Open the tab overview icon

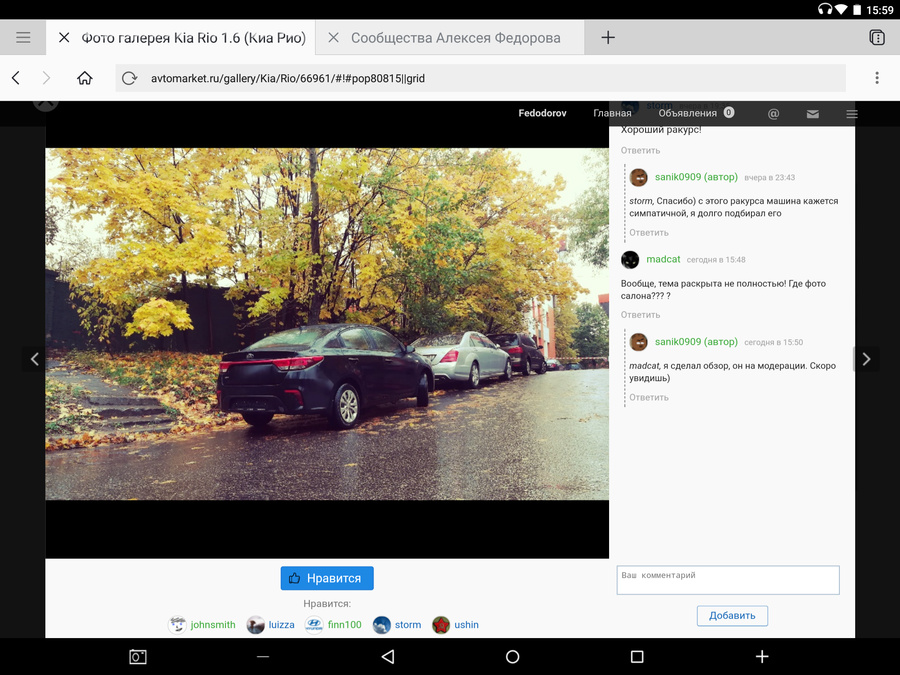pyautogui.click(x=876, y=38)
